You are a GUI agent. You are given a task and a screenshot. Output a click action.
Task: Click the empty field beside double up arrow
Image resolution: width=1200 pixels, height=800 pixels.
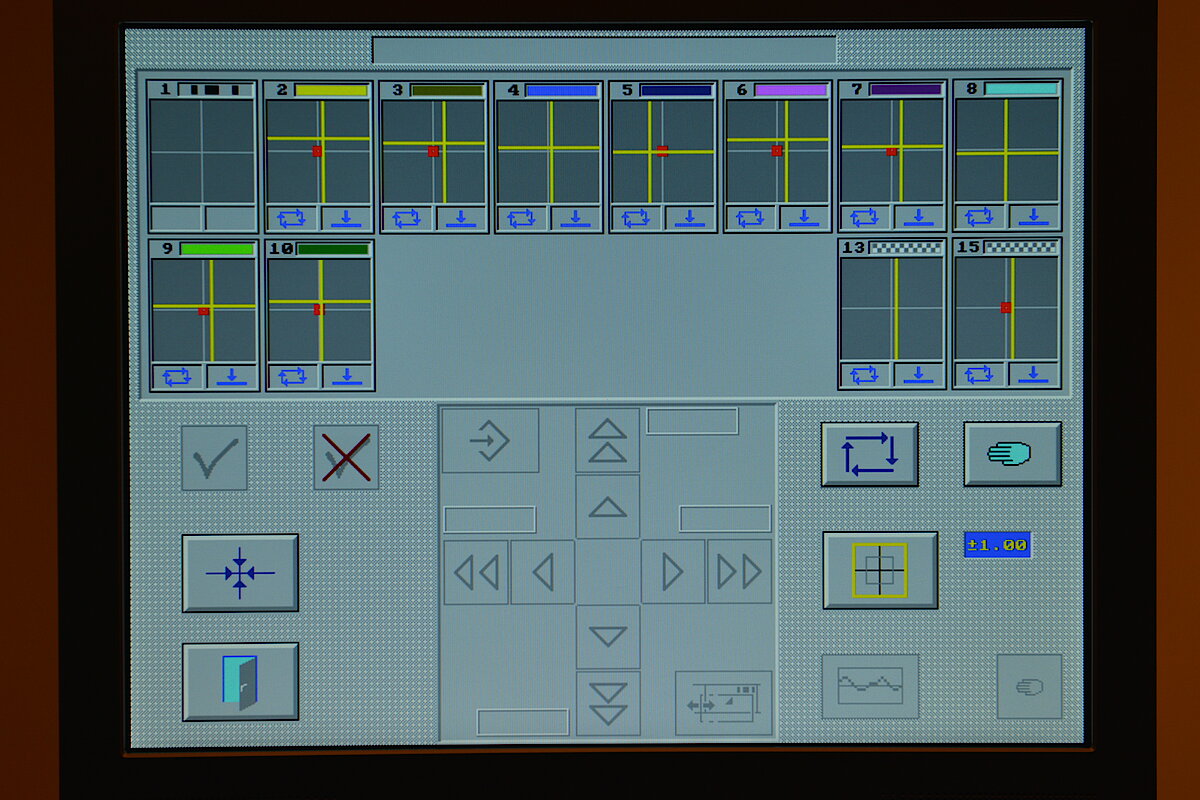[x=692, y=421]
